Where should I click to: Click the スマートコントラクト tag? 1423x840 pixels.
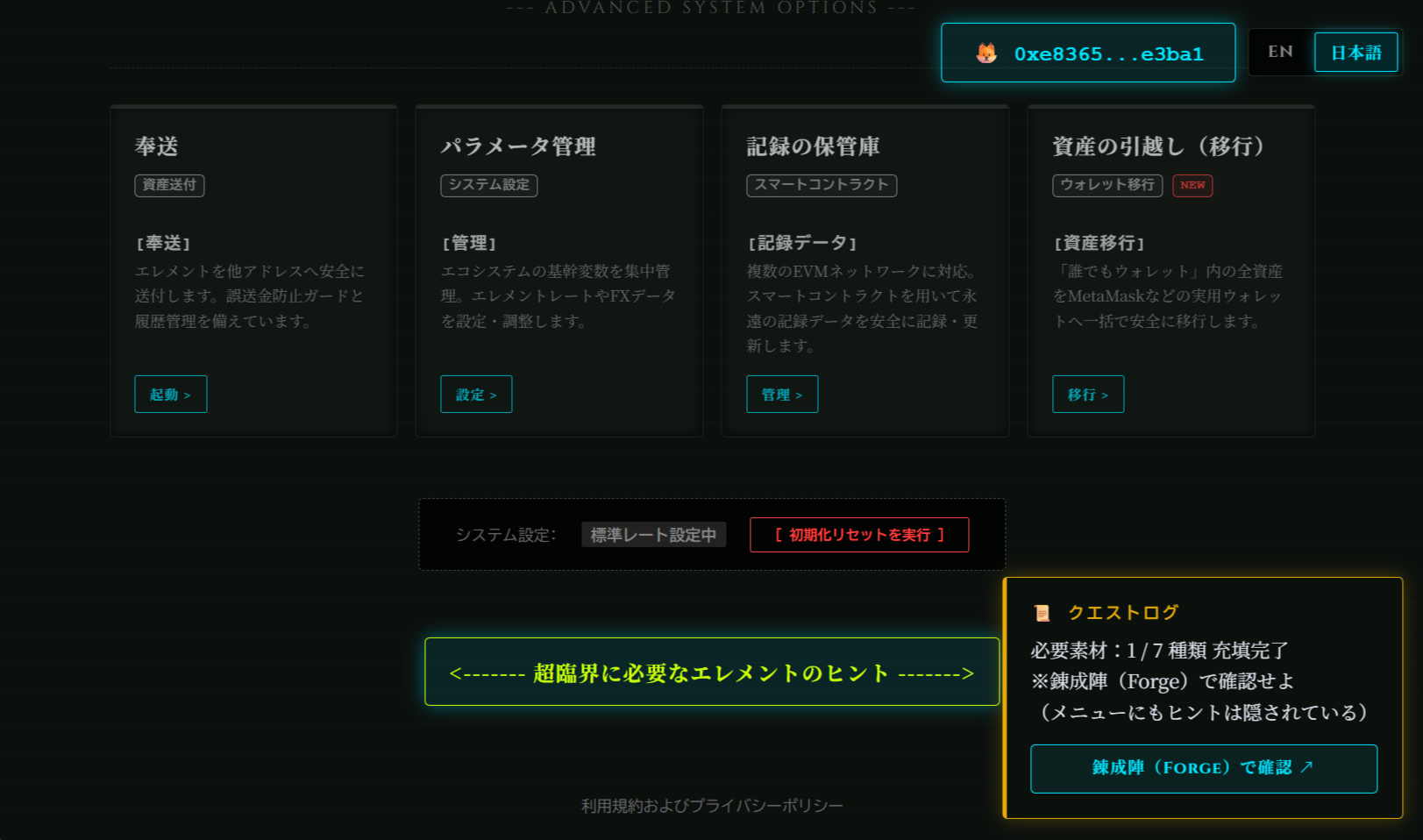point(822,185)
